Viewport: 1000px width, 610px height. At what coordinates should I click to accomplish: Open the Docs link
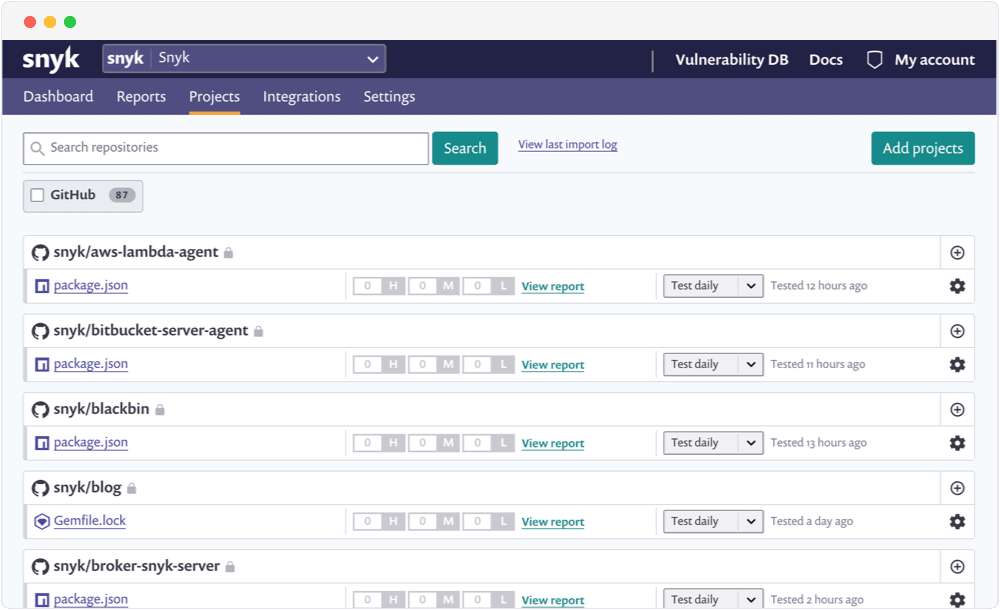click(x=825, y=60)
